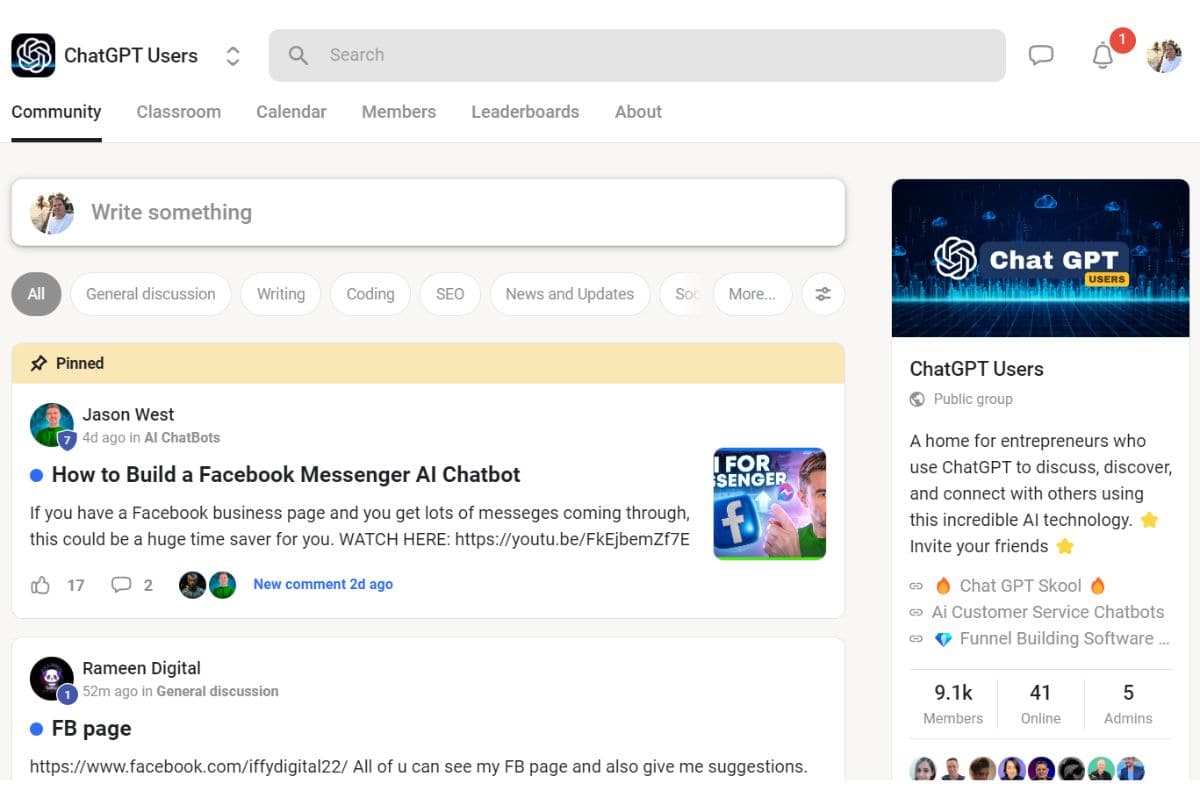Open the Chat GPT Skool link

point(1020,586)
